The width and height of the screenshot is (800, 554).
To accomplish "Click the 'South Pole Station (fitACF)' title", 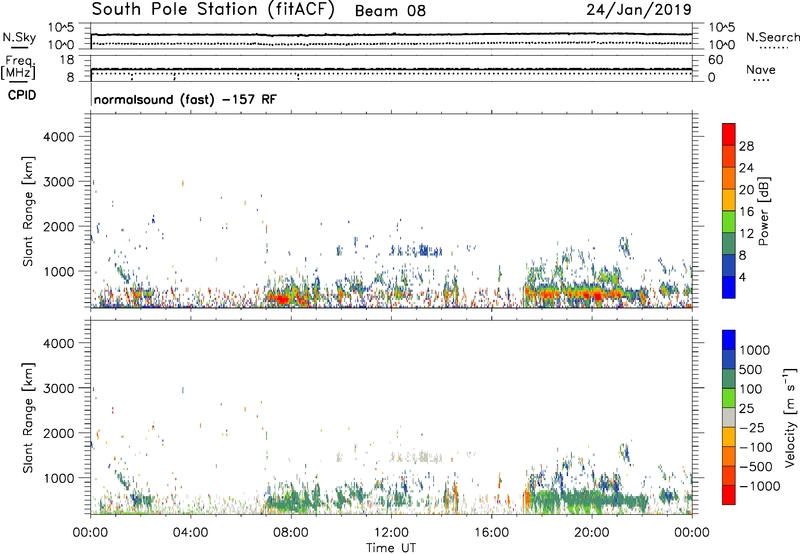I will pyautogui.click(x=213, y=10).
